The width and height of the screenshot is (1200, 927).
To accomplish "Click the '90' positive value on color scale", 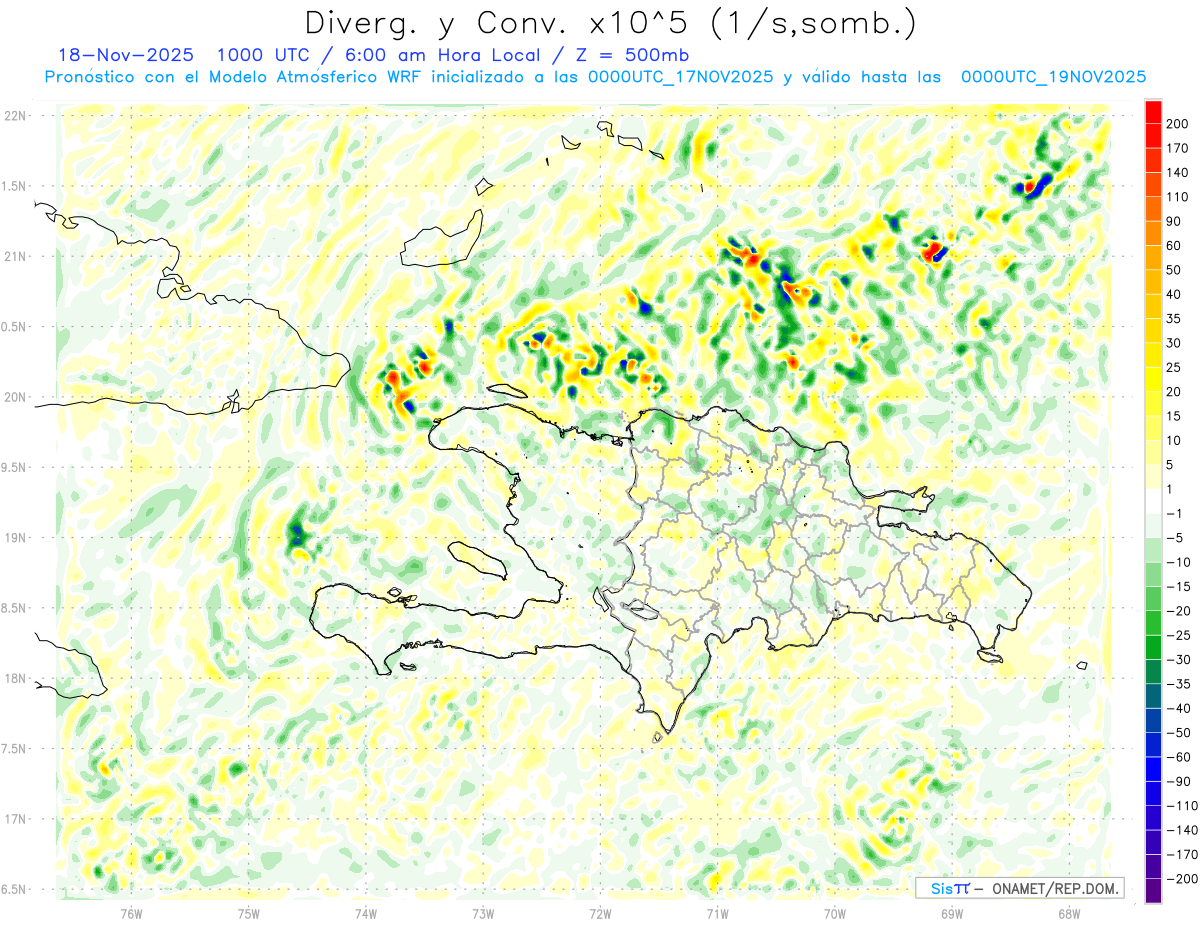I will click(x=1174, y=221).
